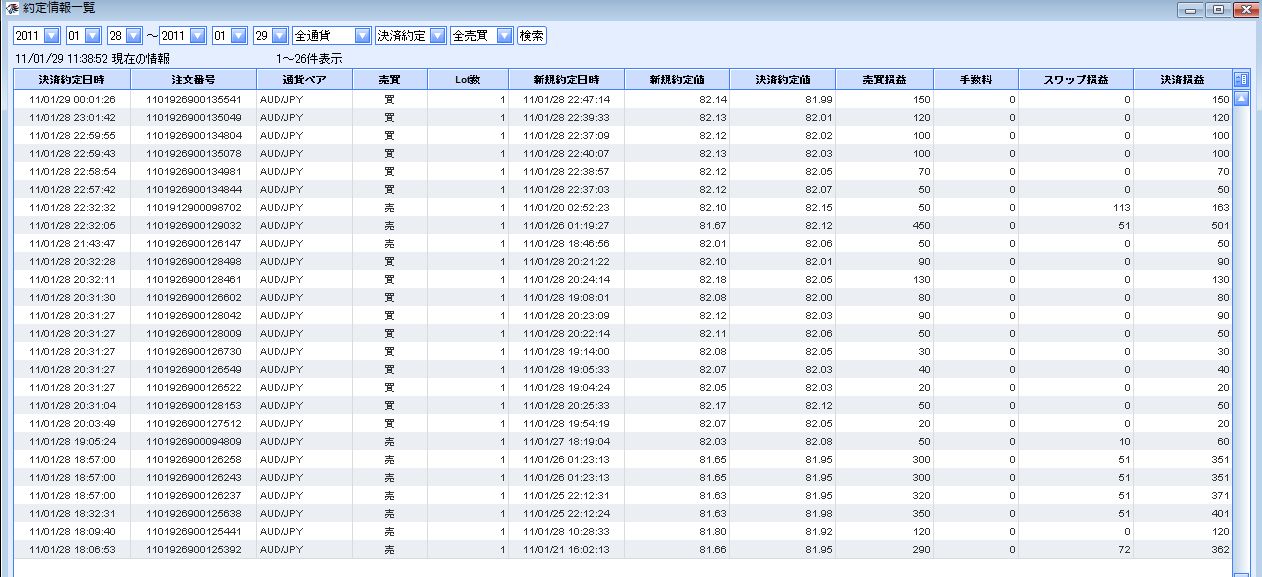Click opening time 11/01/20 02:52:23
This screenshot has height=577, width=1262.
pyautogui.click(x=566, y=207)
